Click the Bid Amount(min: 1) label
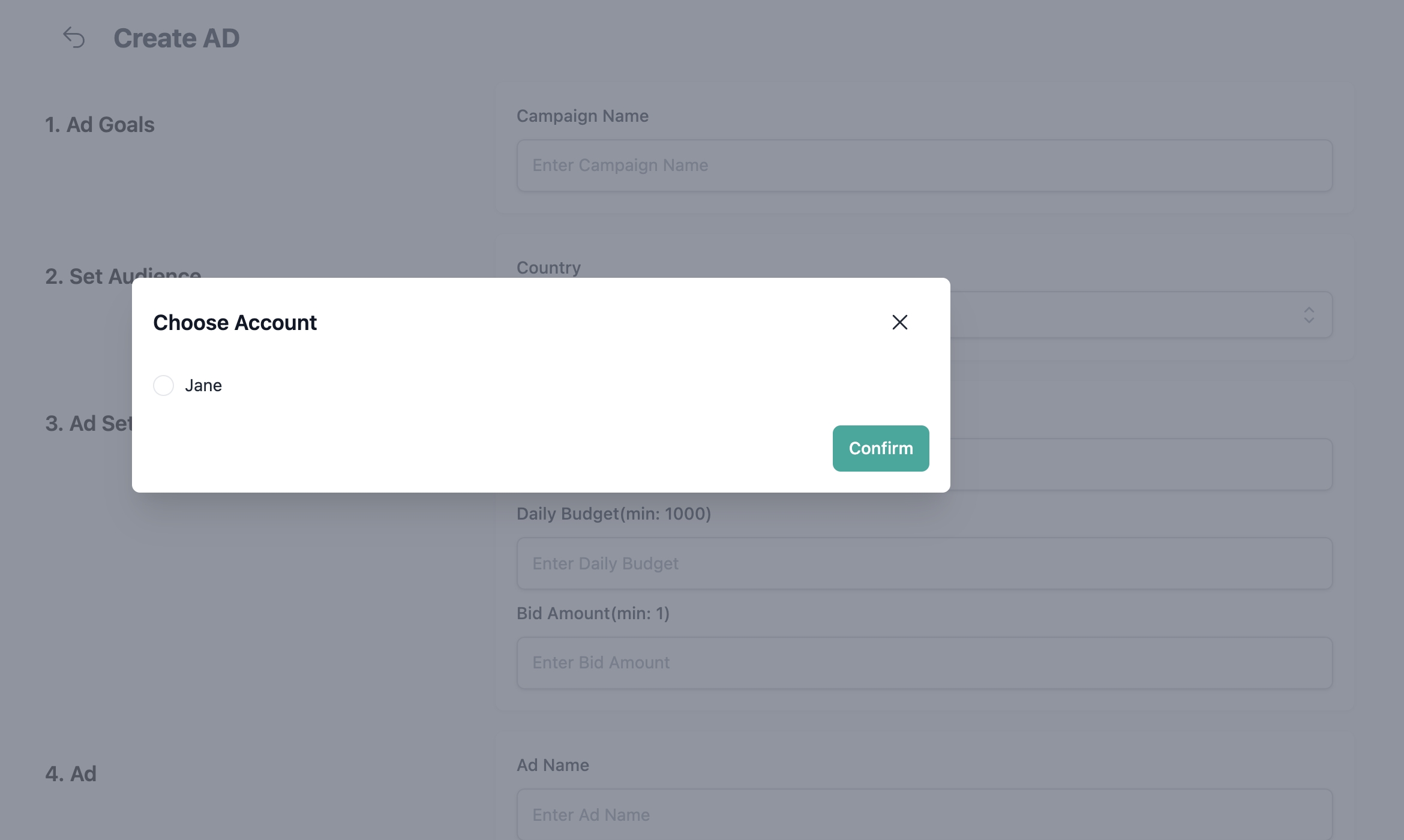 point(593,613)
